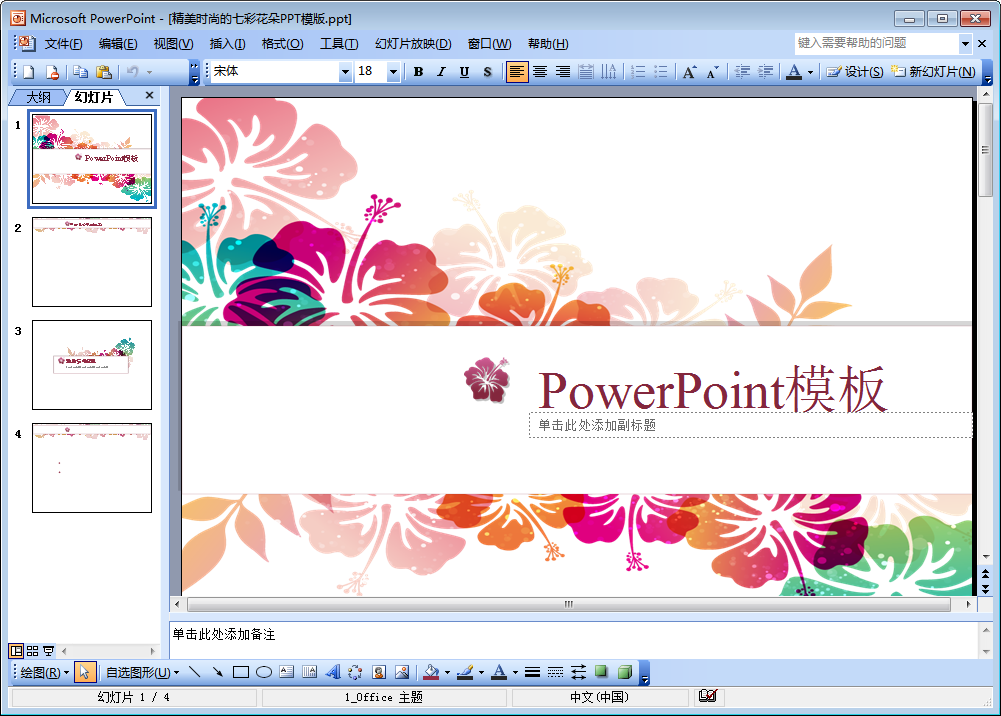Insert WordArt from the drawing toolbar
The image size is (1001, 716).
coord(333,671)
